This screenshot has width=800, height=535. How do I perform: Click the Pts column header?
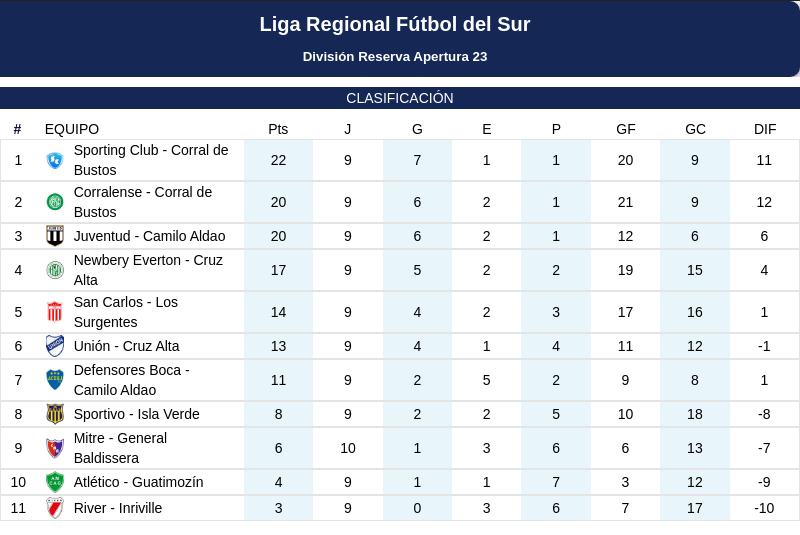(278, 129)
